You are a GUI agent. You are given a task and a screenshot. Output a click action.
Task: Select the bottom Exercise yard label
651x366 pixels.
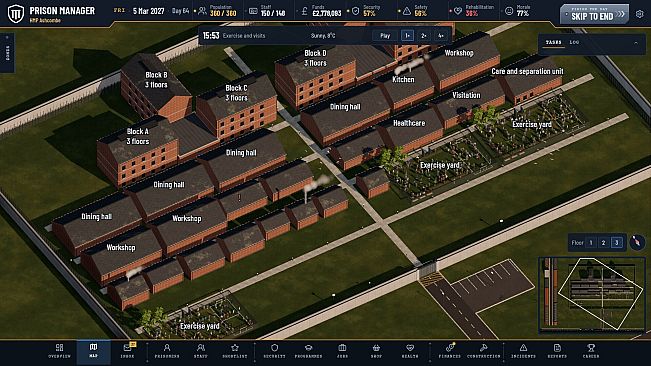[x=200, y=326]
